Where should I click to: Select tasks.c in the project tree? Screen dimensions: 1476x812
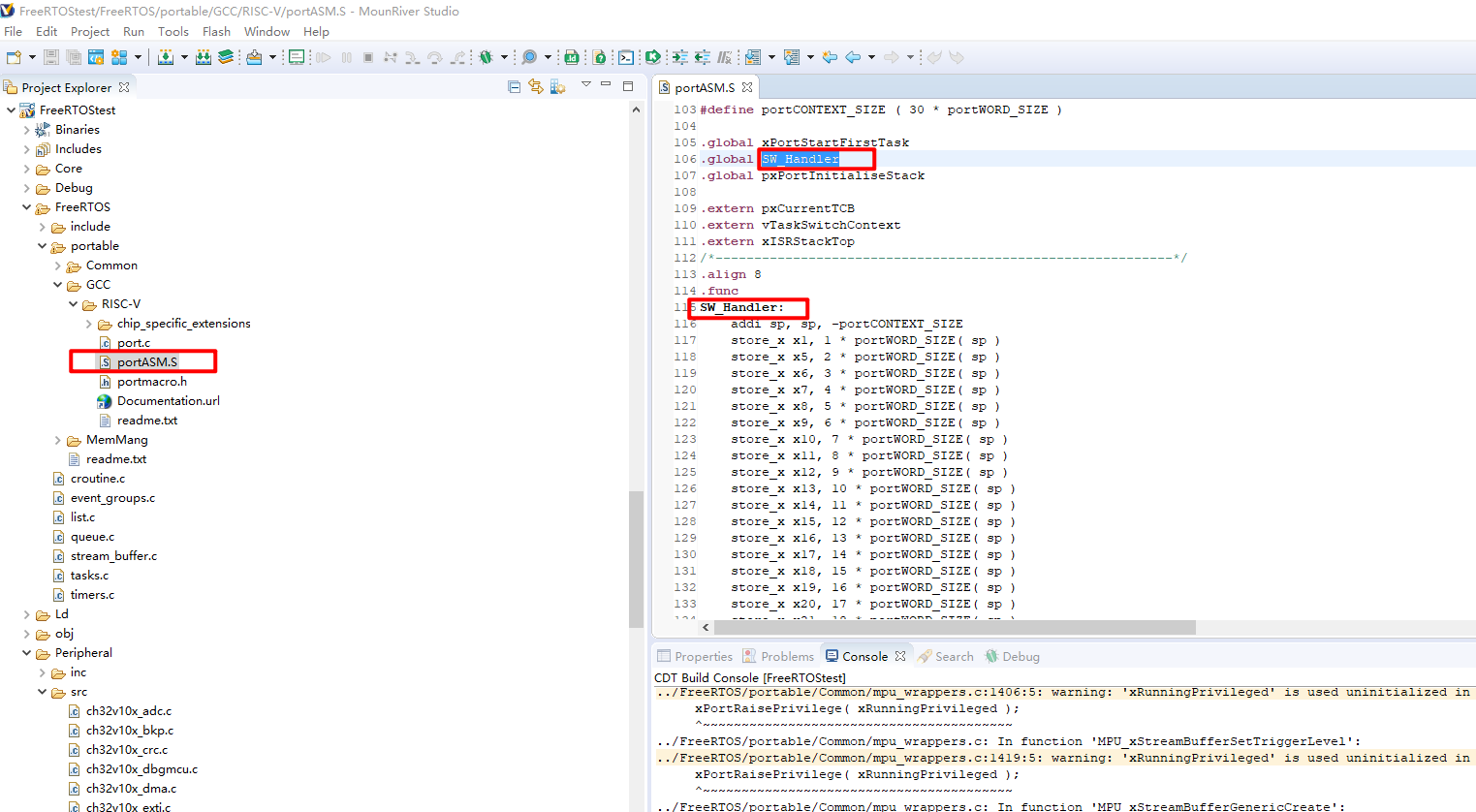[88, 575]
